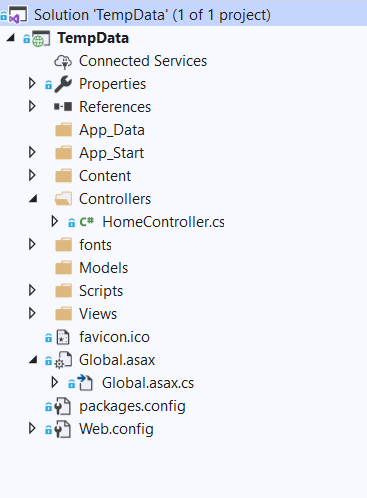Image resolution: width=367 pixels, height=498 pixels.
Task: Click the Visual Studio solution icon
Action: tap(17, 15)
